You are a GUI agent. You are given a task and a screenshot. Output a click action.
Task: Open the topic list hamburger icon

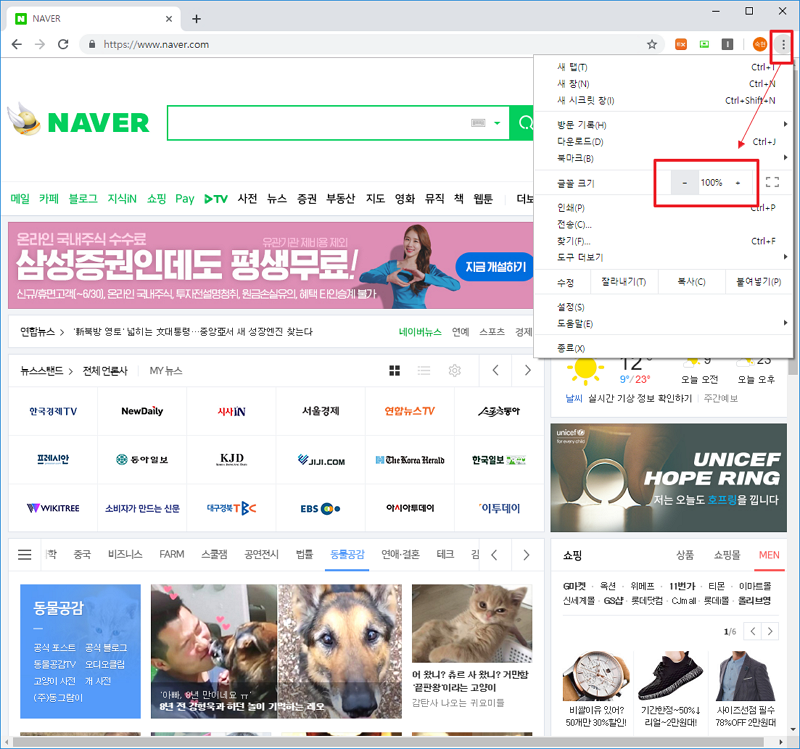pos(24,555)
